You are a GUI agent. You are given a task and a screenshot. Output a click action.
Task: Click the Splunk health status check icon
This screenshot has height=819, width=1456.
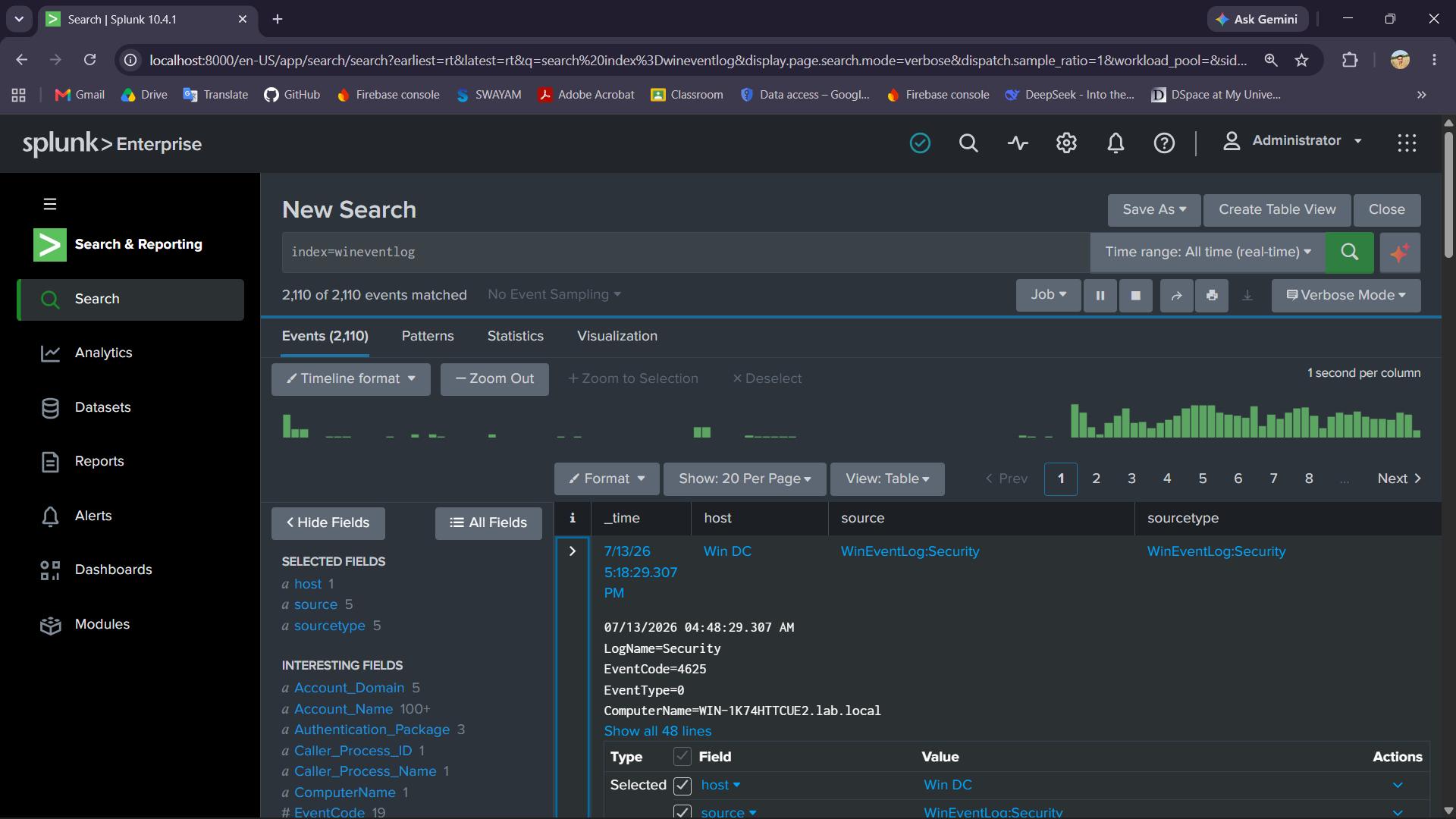920,143
